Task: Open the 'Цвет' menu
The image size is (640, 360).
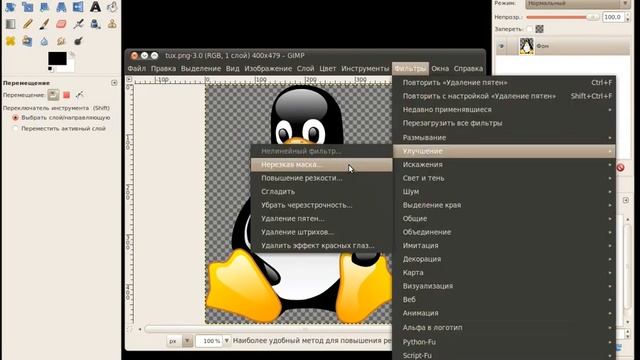Action: [328, 69]
